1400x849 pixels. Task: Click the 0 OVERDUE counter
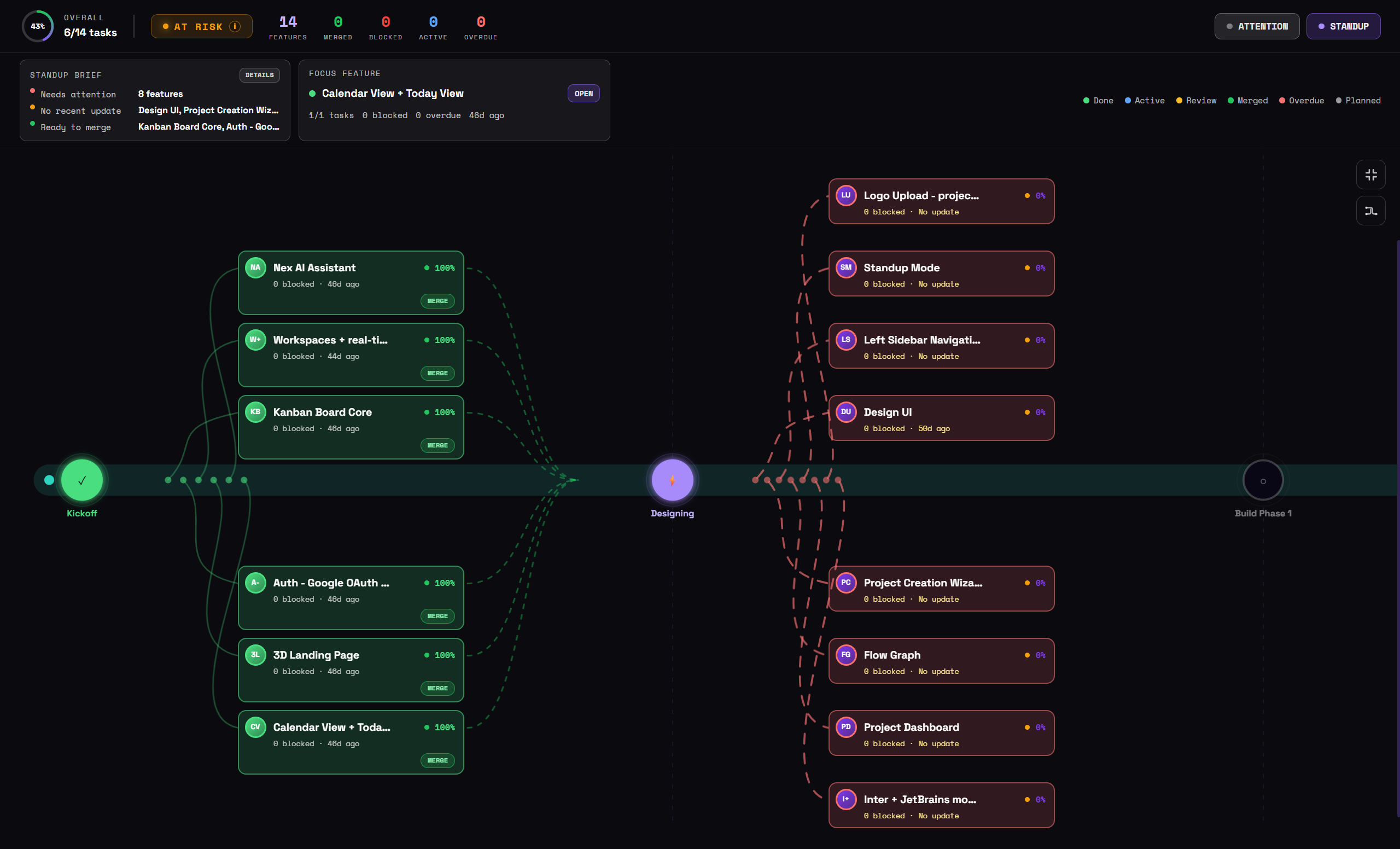481,27
